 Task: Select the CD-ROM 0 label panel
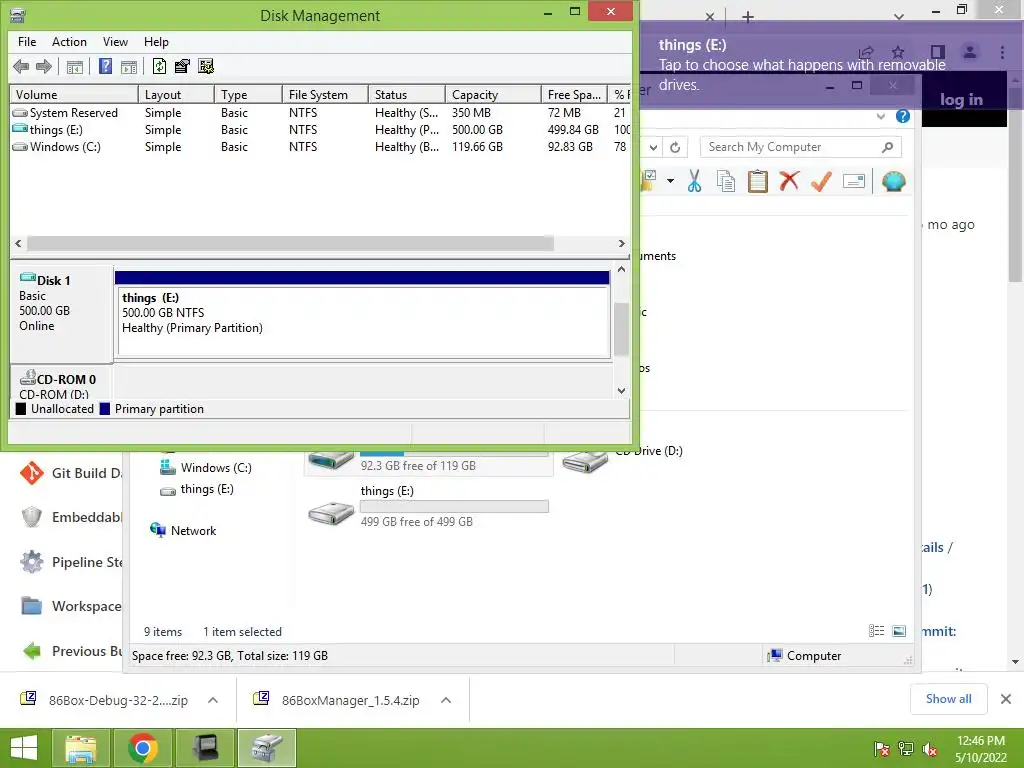click(61, 383)
